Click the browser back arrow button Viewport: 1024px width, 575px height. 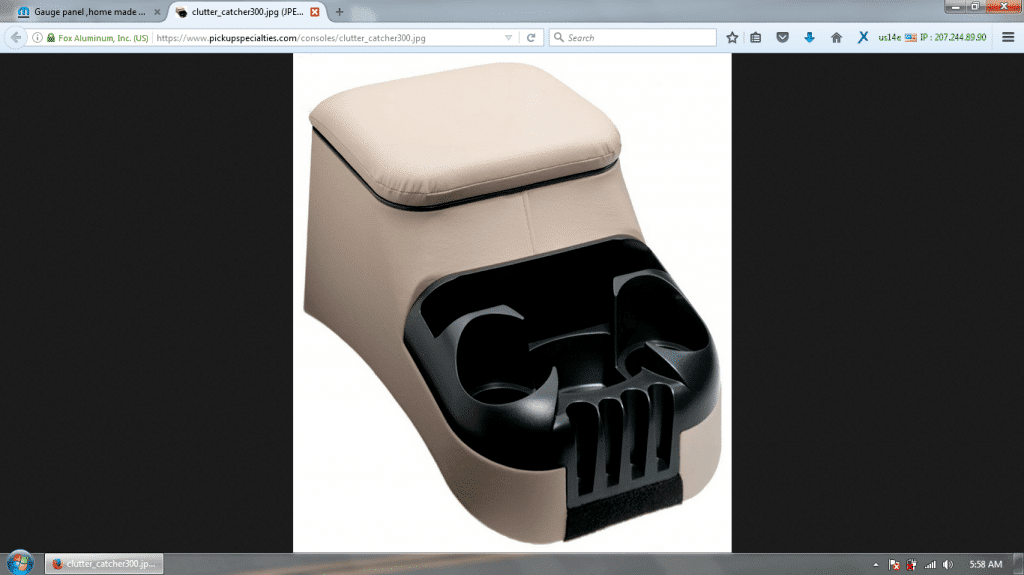pos(15,37)
